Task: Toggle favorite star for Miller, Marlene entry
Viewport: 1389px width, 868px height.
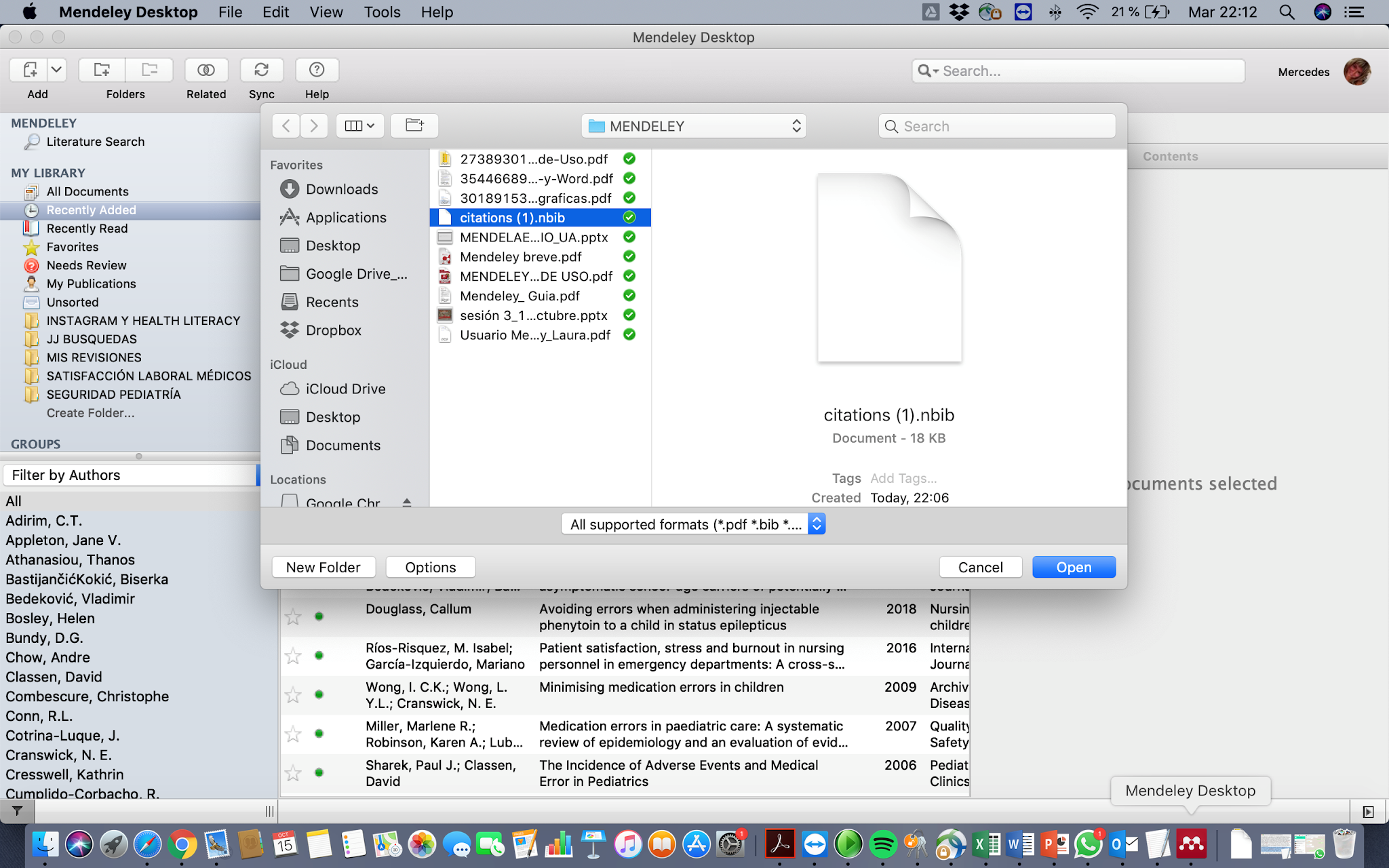Action: [293, 734]
